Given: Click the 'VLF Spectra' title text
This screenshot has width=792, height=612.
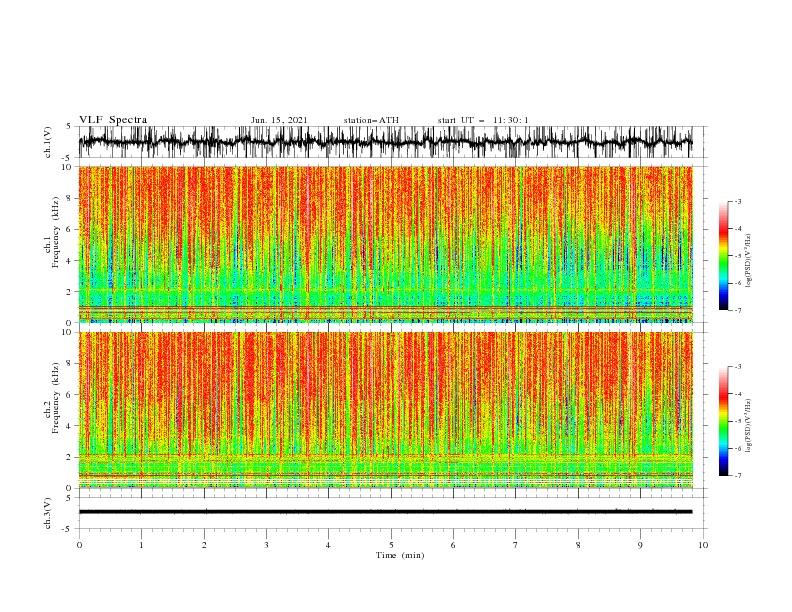Looking at the screenshot, I should pos(113,120).
